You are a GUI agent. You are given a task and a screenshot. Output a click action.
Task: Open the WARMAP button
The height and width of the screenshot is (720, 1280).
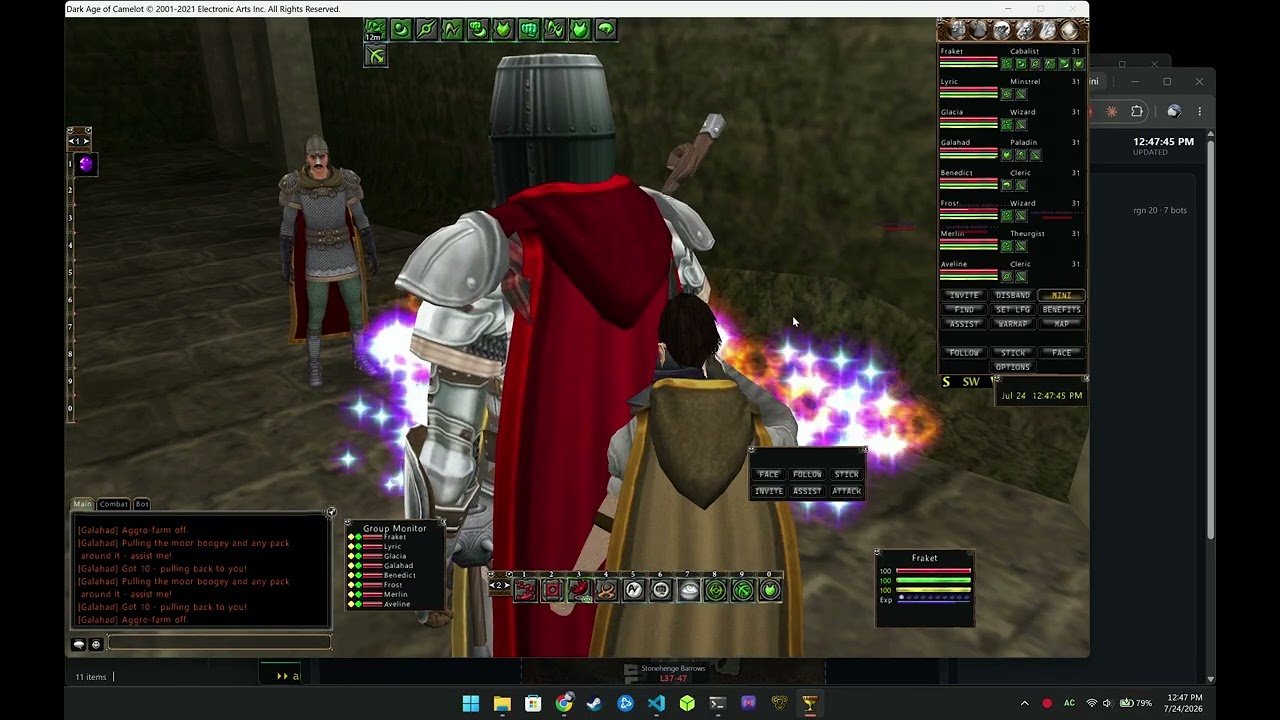coord(1012,324)
